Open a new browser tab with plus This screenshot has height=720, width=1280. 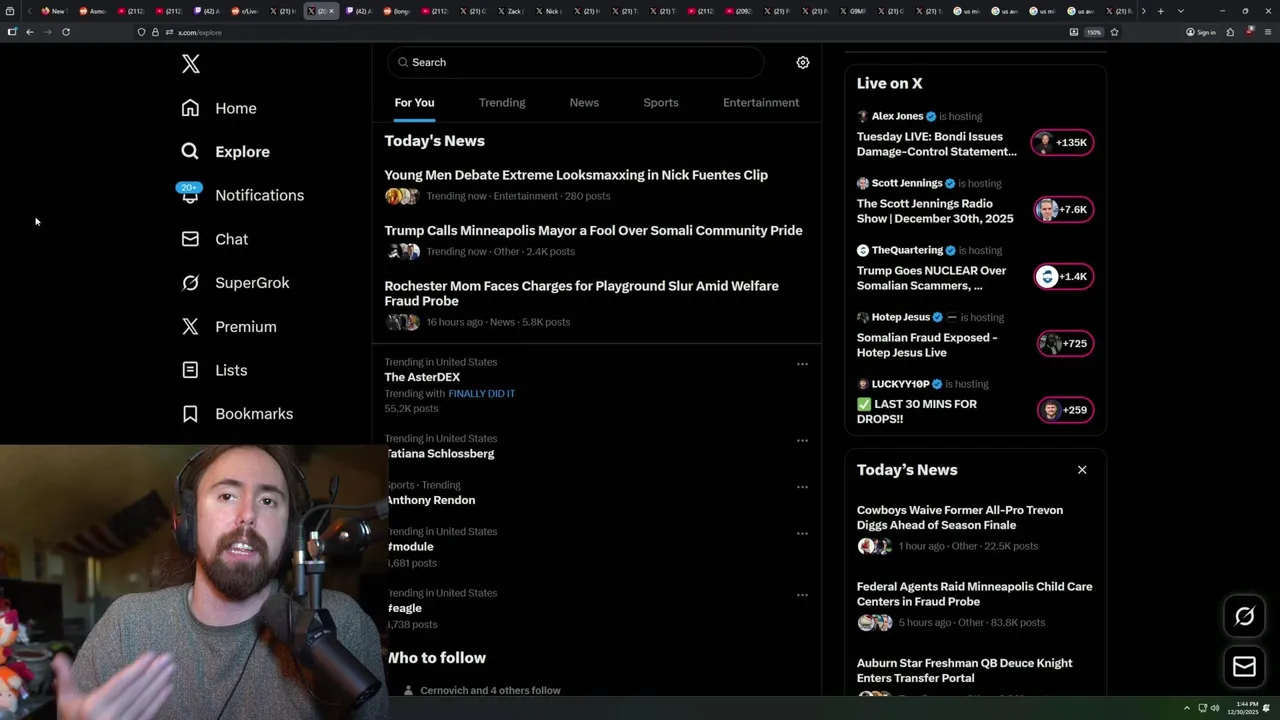pyautogui.click(x=1160, y=11)
